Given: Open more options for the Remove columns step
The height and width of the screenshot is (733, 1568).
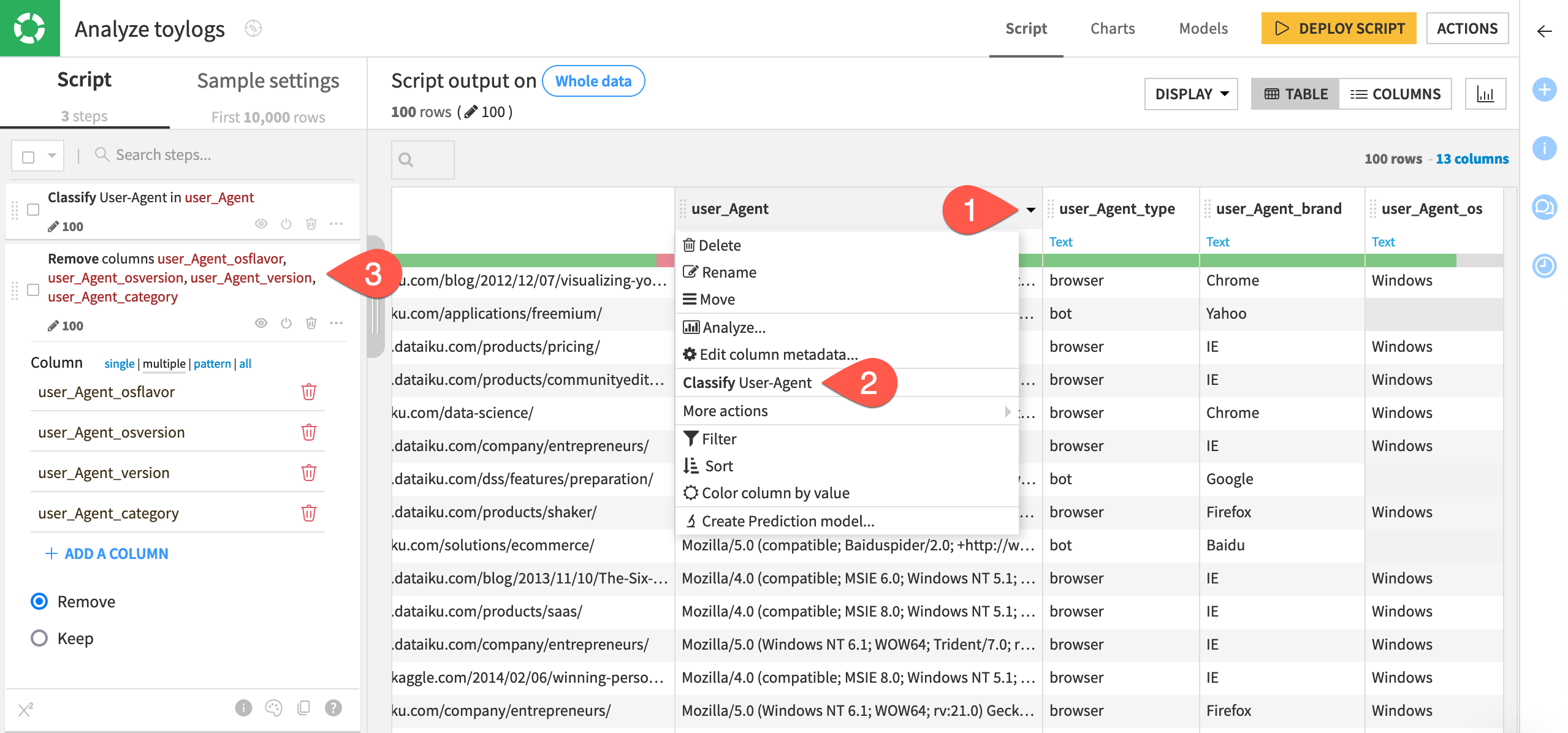Looking at the screenshot, I should coord(336,323).
